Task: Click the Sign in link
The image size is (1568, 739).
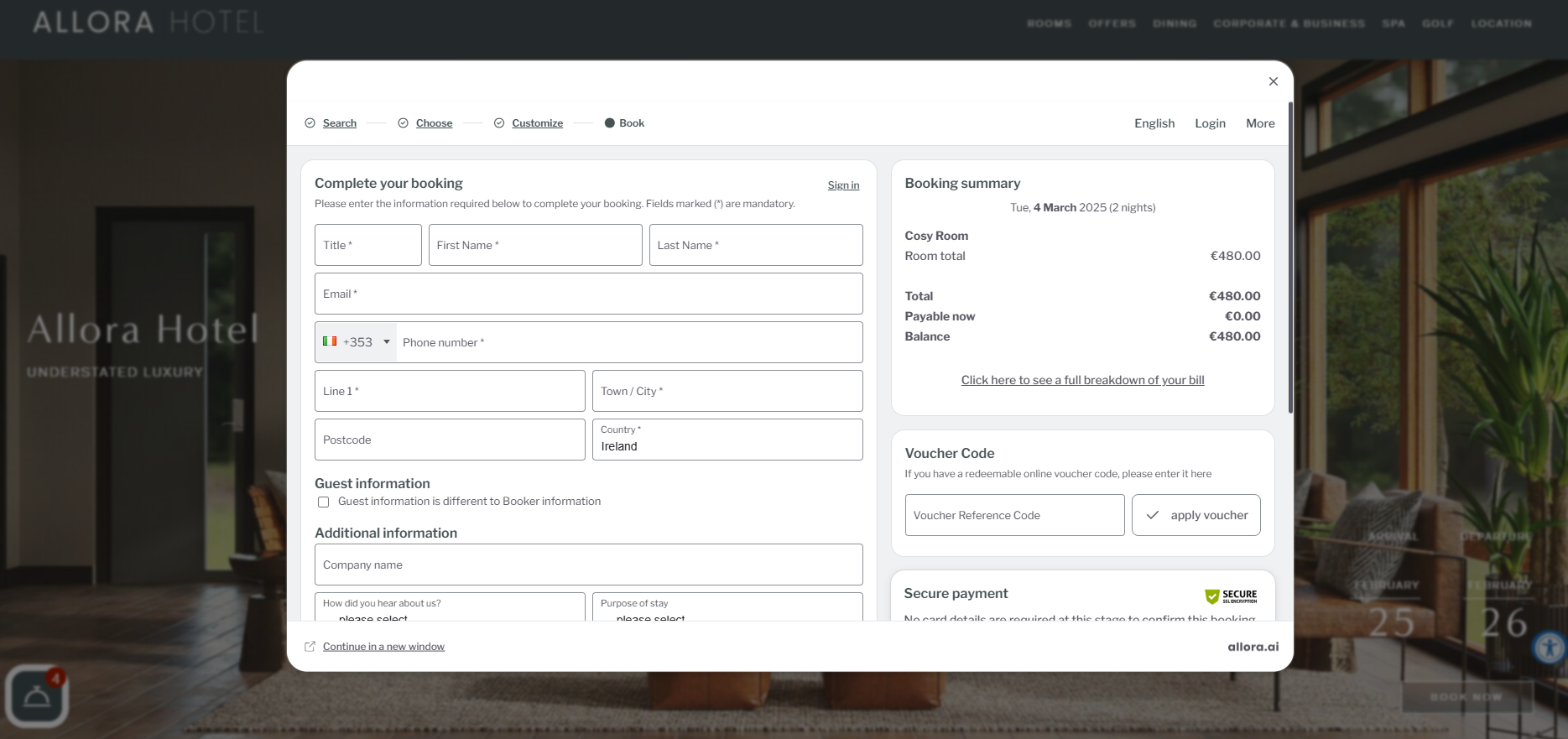Action: click(843, 185)
